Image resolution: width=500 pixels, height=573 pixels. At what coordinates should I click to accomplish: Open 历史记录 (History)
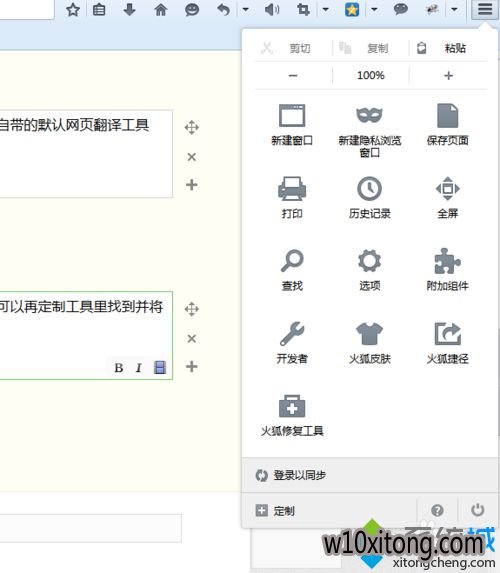(x=370, y=198)
